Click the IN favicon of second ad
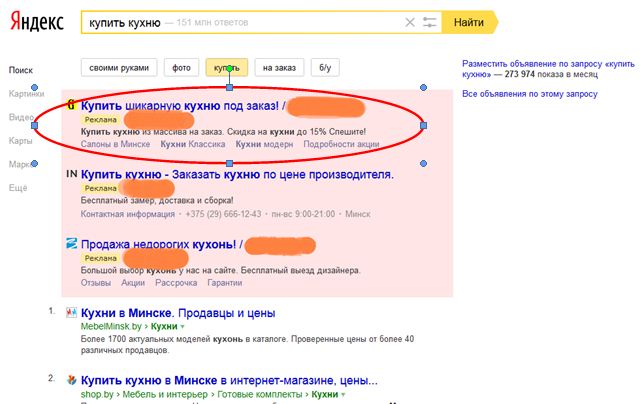Image resolution: width=641 pixels, height=404 pixels. (72, 174)
